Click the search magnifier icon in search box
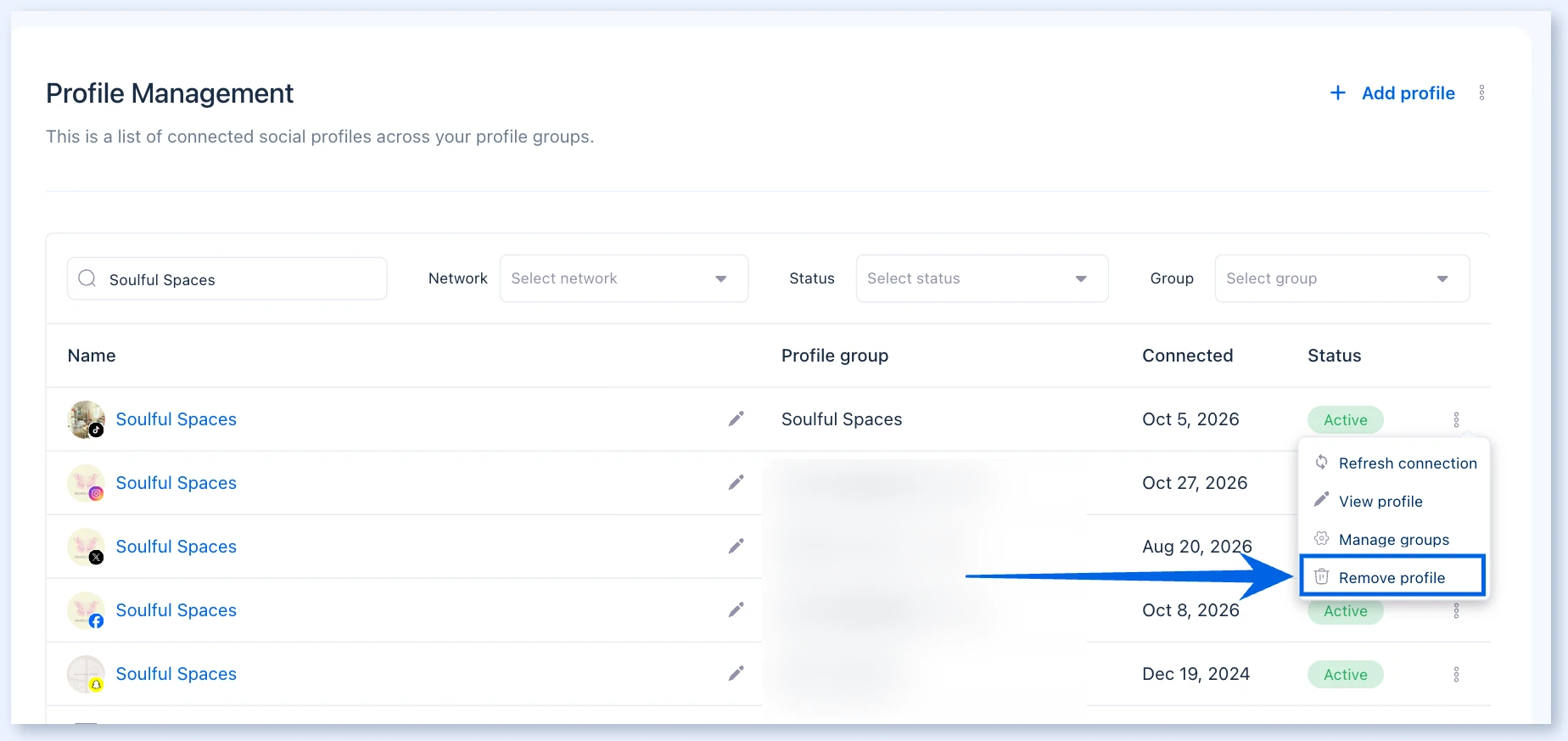The width and height of the screenshot is (1568, 741). click(x=87, y=278)
